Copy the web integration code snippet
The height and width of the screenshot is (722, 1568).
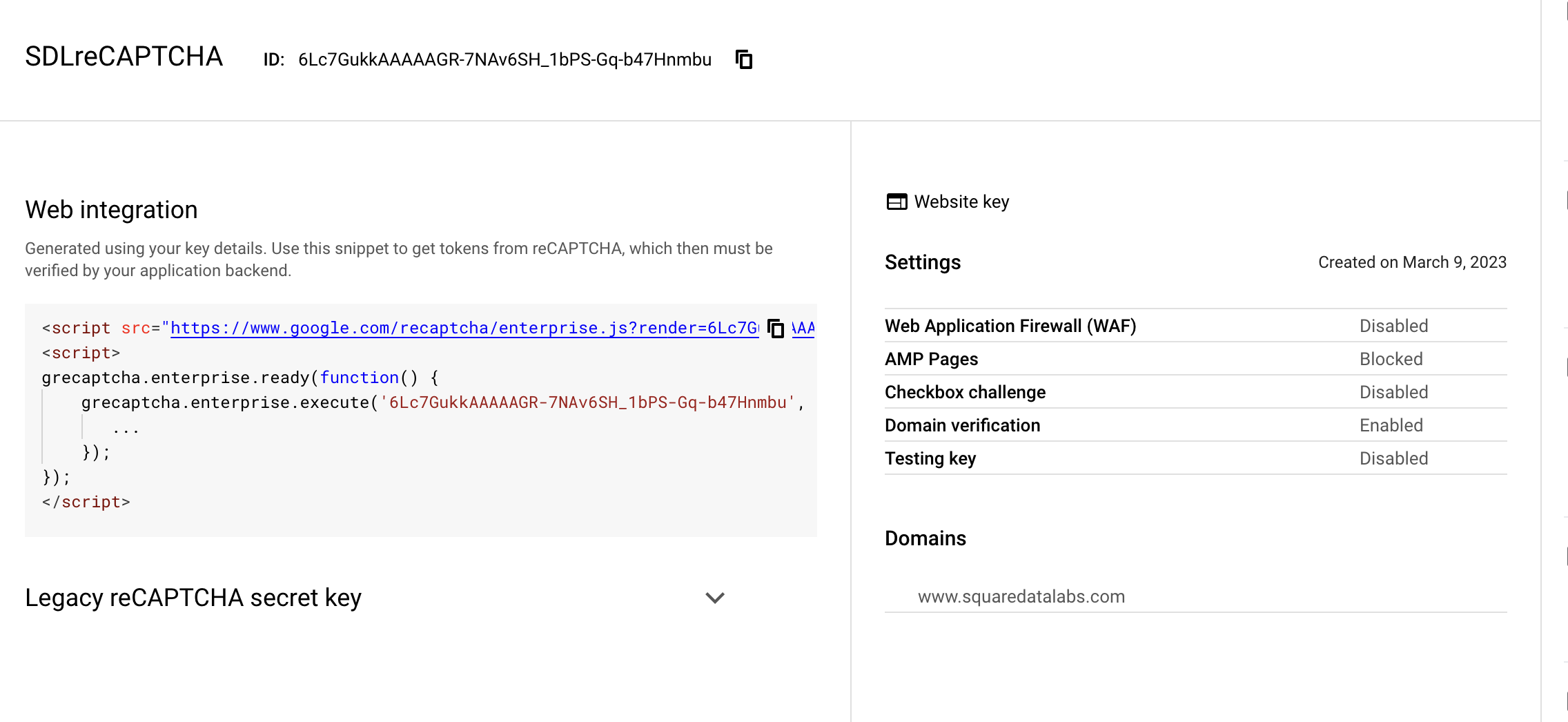(x=776, y=329)
